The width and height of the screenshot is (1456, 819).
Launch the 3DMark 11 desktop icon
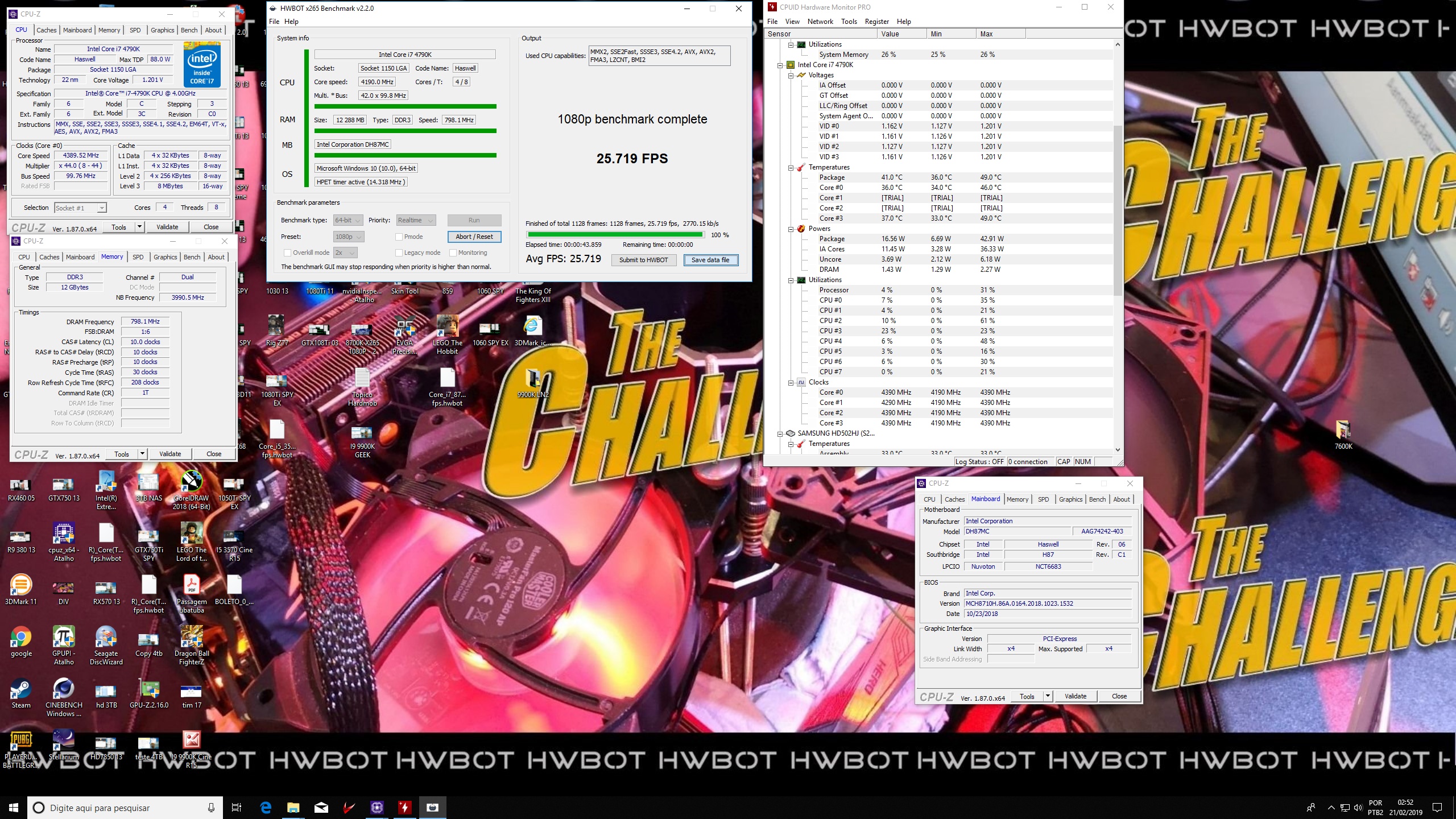coord(21,590)
